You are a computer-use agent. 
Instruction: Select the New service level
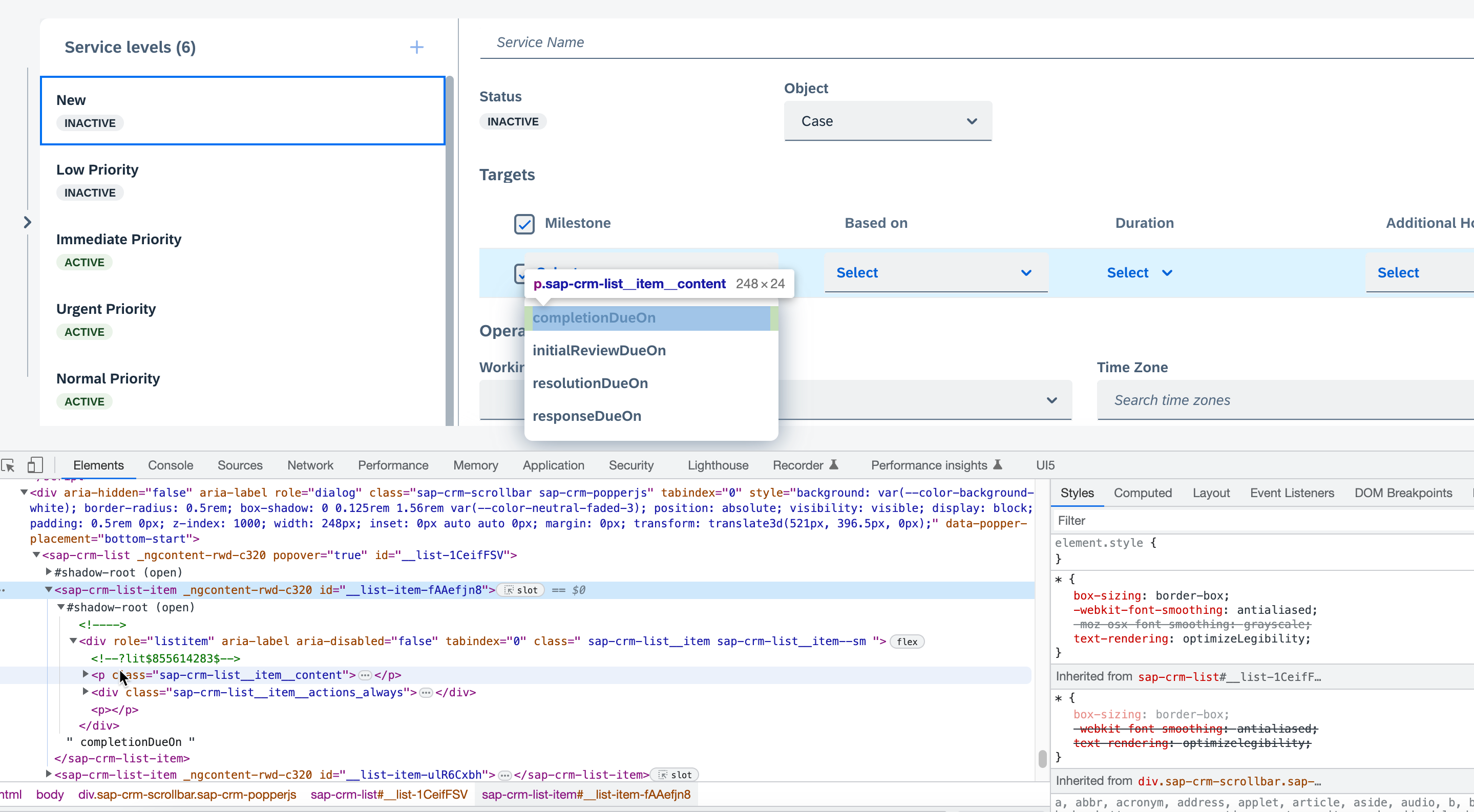click(243, 111)
